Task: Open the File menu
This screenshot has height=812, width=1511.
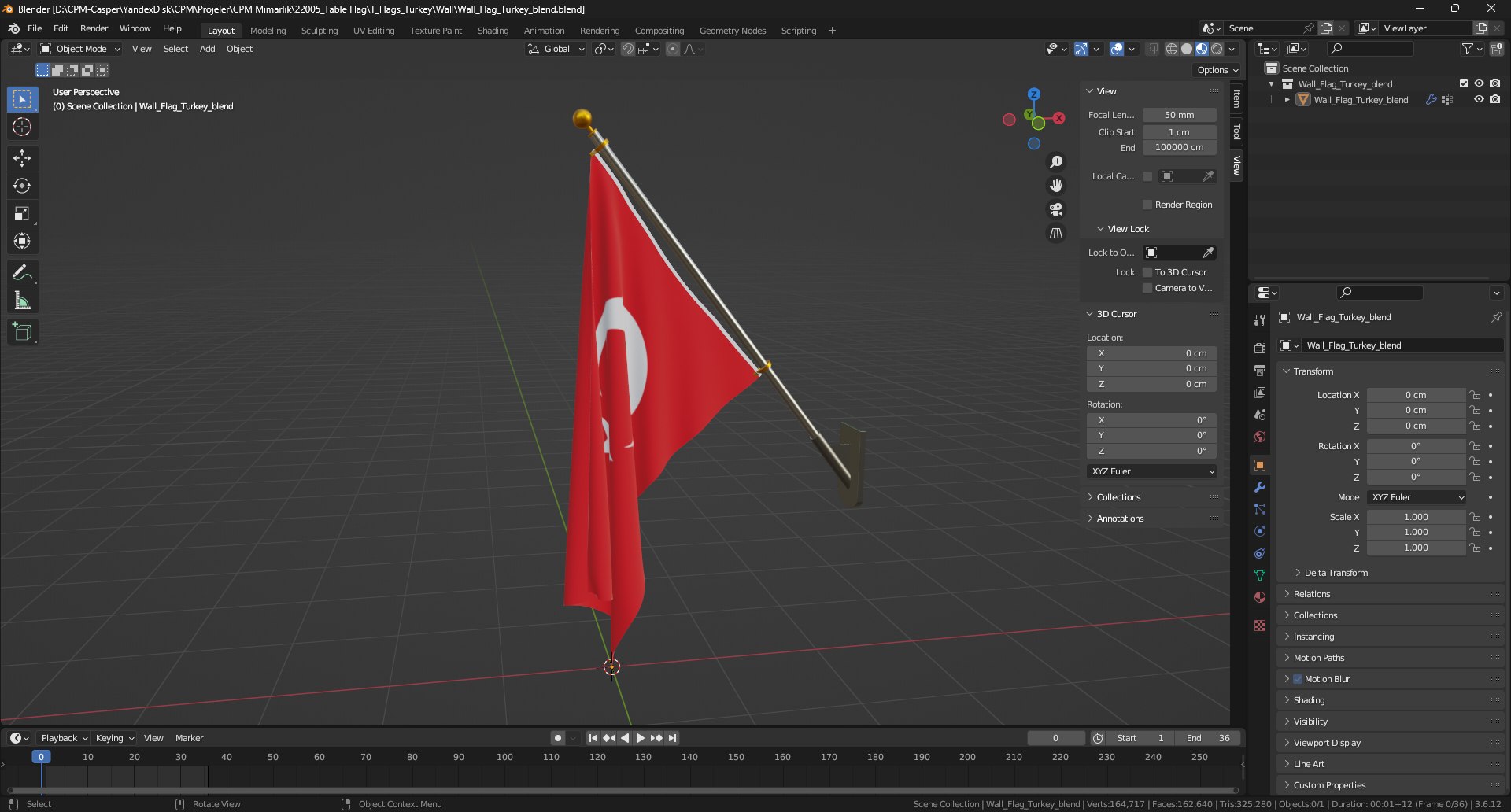Action: [35, 28]
